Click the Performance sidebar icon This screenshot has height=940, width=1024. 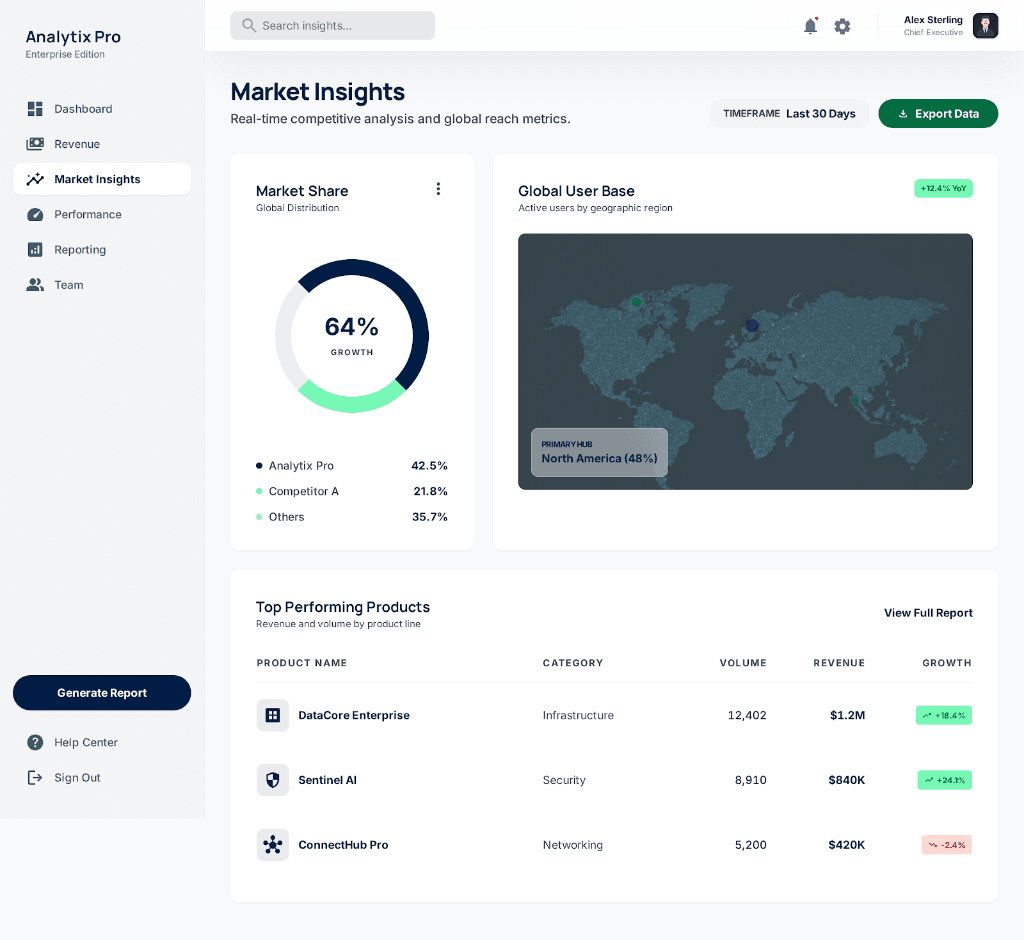(35, 214)
